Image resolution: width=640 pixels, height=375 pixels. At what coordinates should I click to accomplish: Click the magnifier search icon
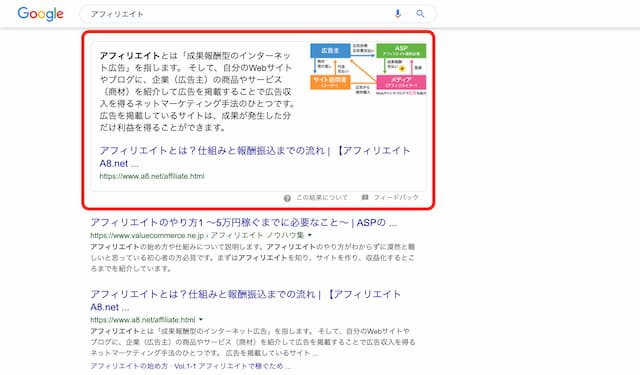click(x=420, y=14)
